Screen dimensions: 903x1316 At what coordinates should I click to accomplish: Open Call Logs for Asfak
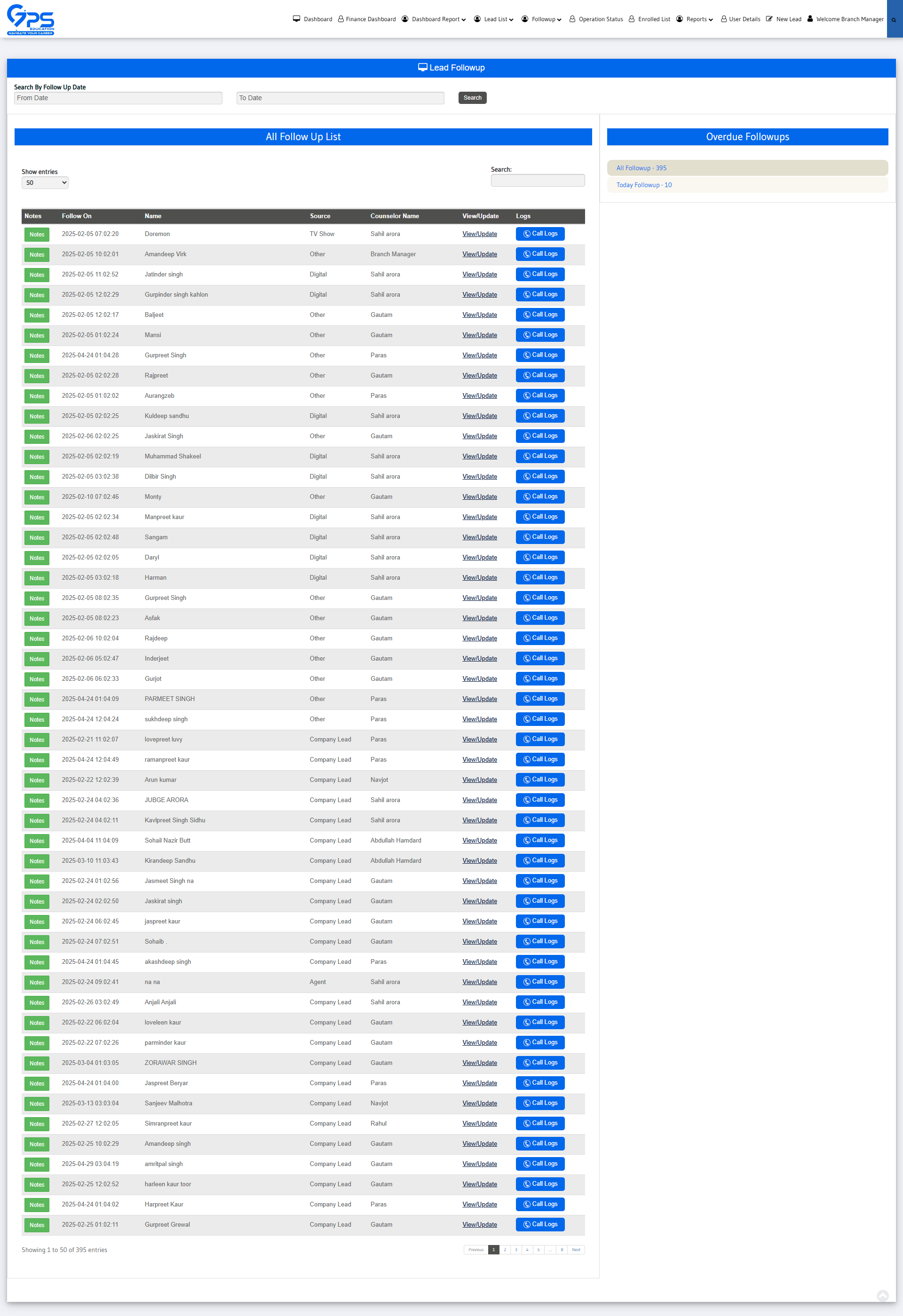(x=540, y=618)
